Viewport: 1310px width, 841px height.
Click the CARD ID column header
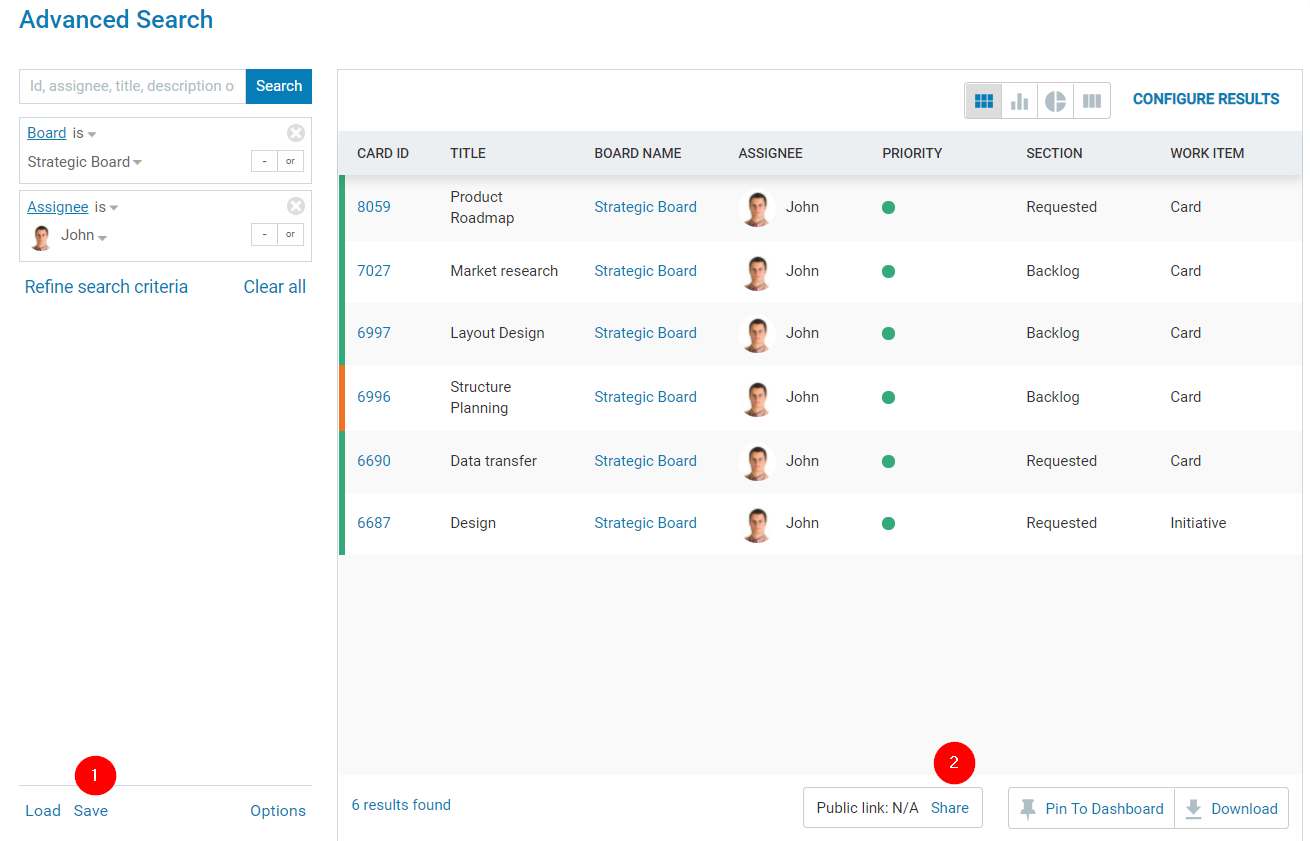tap(383, 153)
